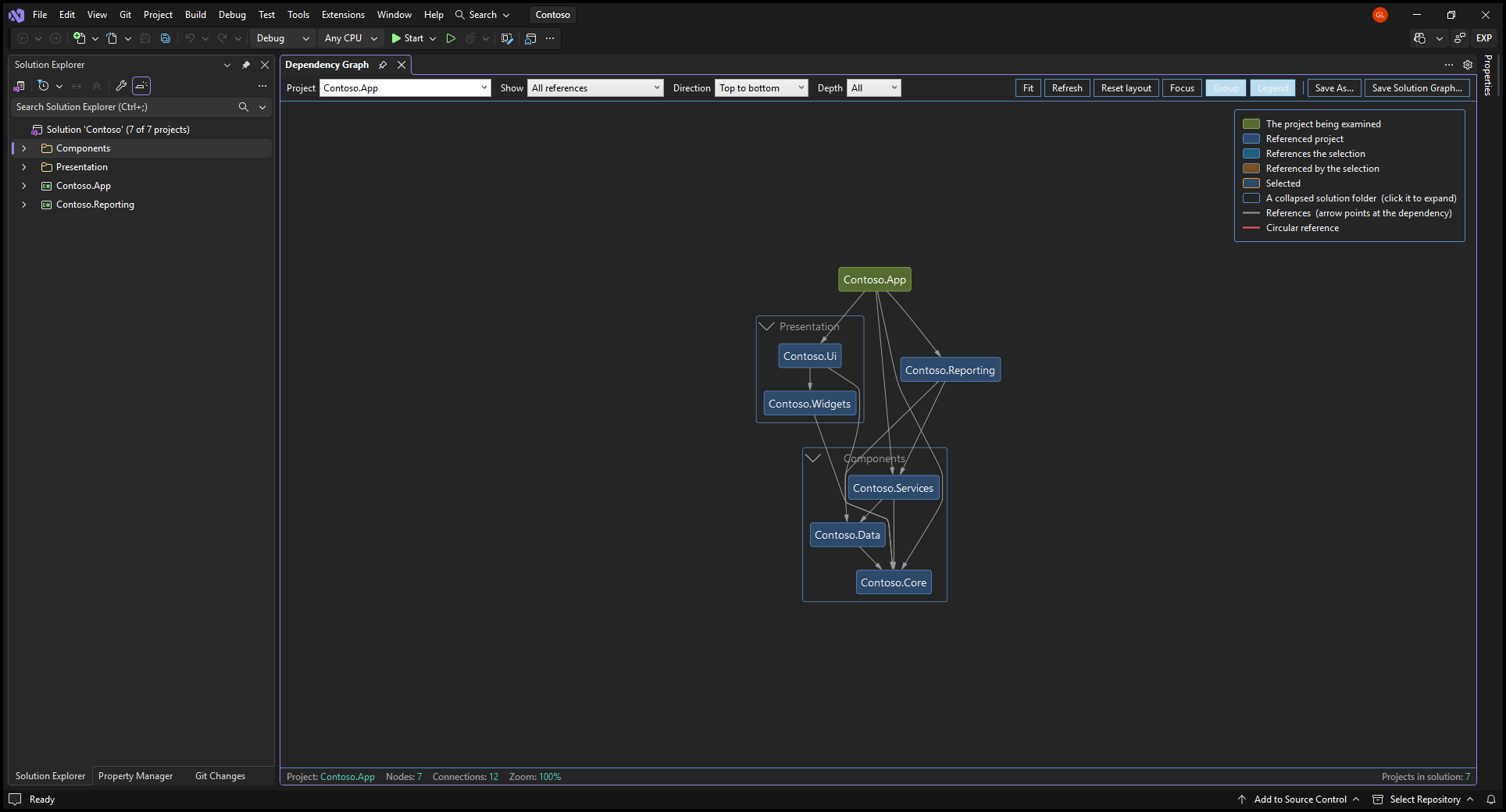The height and width of the screenshot is (812, 1506).
Task: Open the Build menu
Action: pos(195,15)
